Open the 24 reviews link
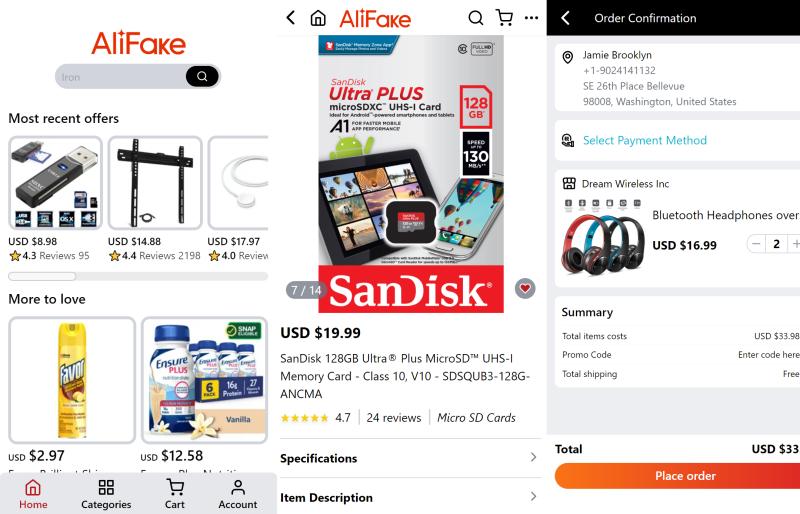This screenshot has height=514, width=800. [394, 418]
